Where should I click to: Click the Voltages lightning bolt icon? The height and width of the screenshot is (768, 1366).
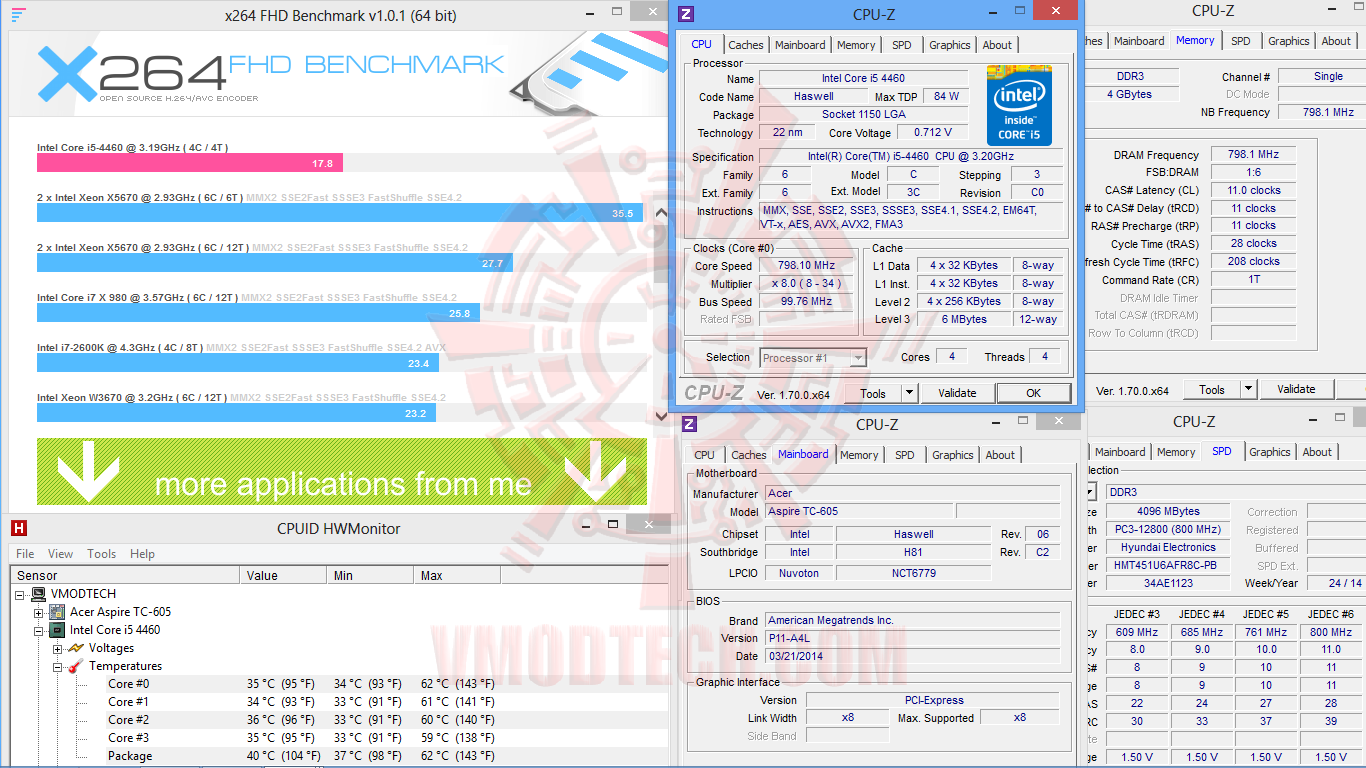(x=75, y=648)
